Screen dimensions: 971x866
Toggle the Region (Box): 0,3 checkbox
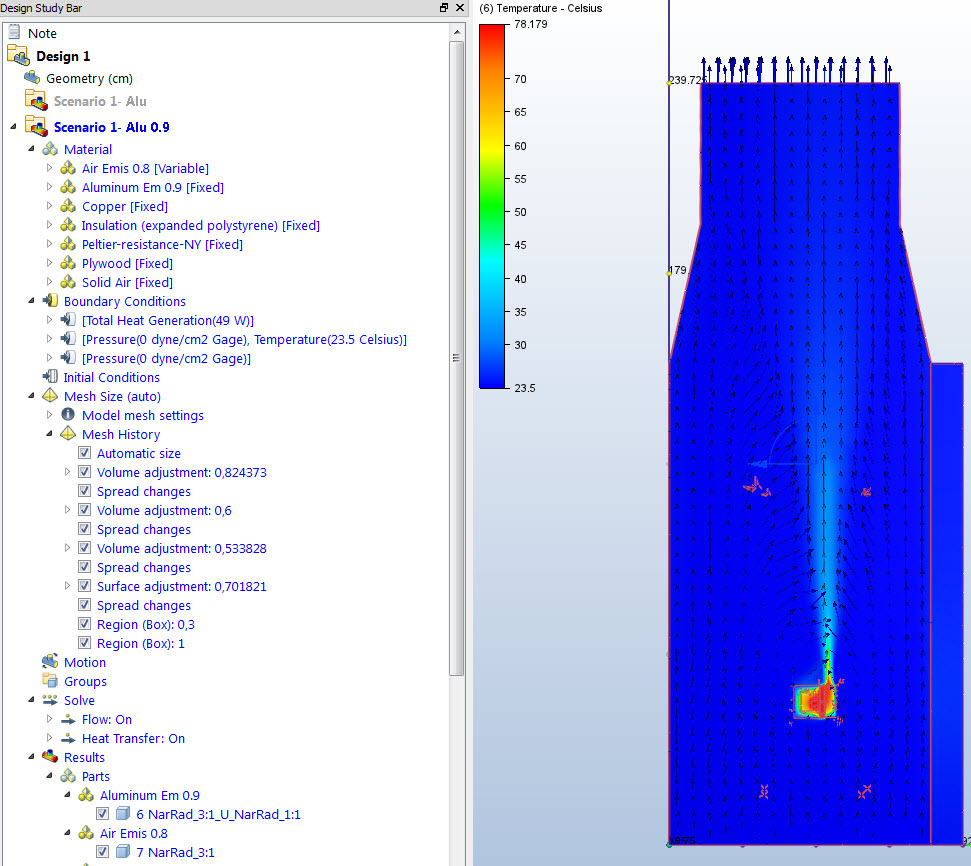coord(84,624)
